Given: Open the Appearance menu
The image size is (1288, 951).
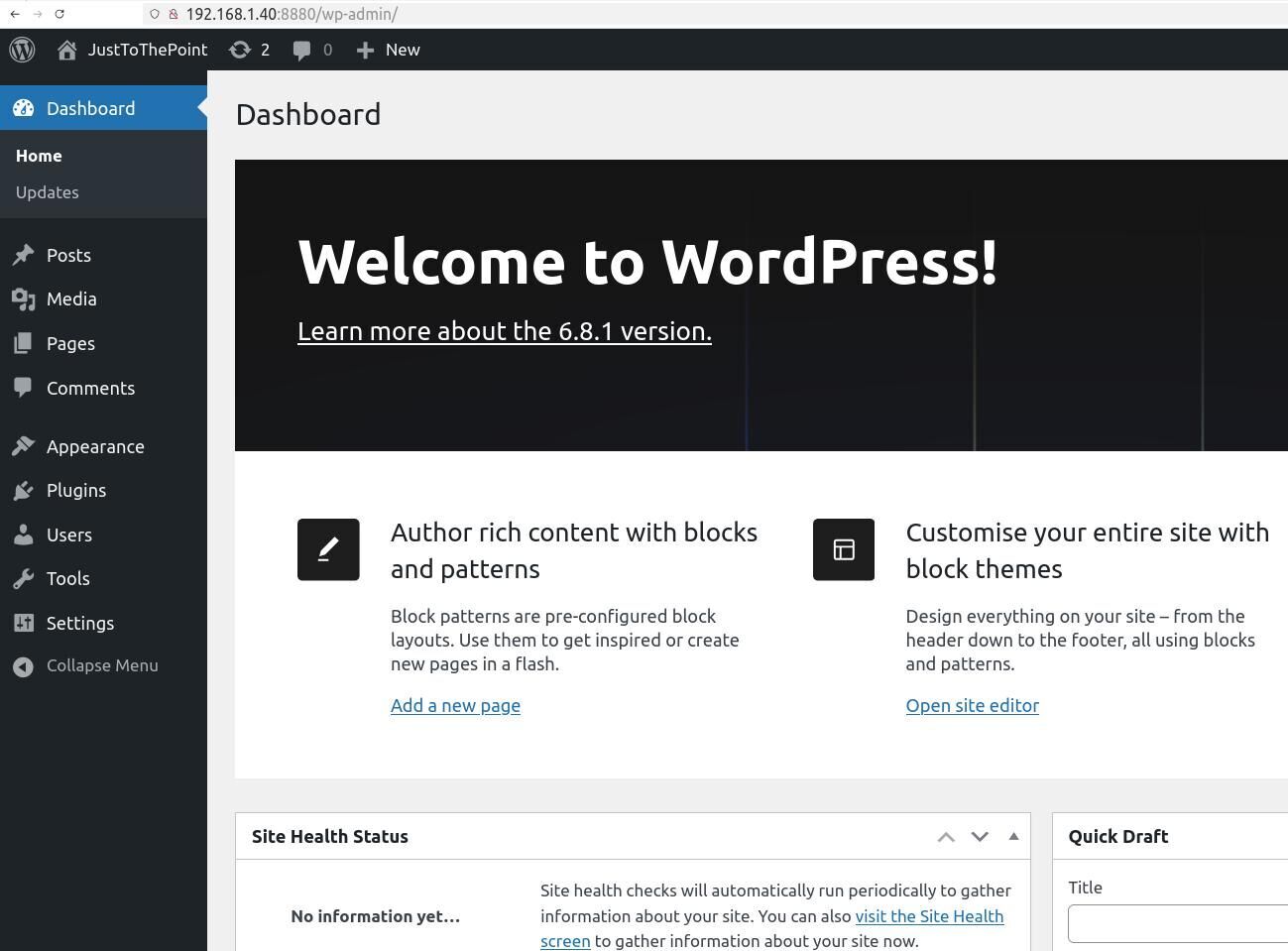Looking at the screenshot, I should coord(95,447).
